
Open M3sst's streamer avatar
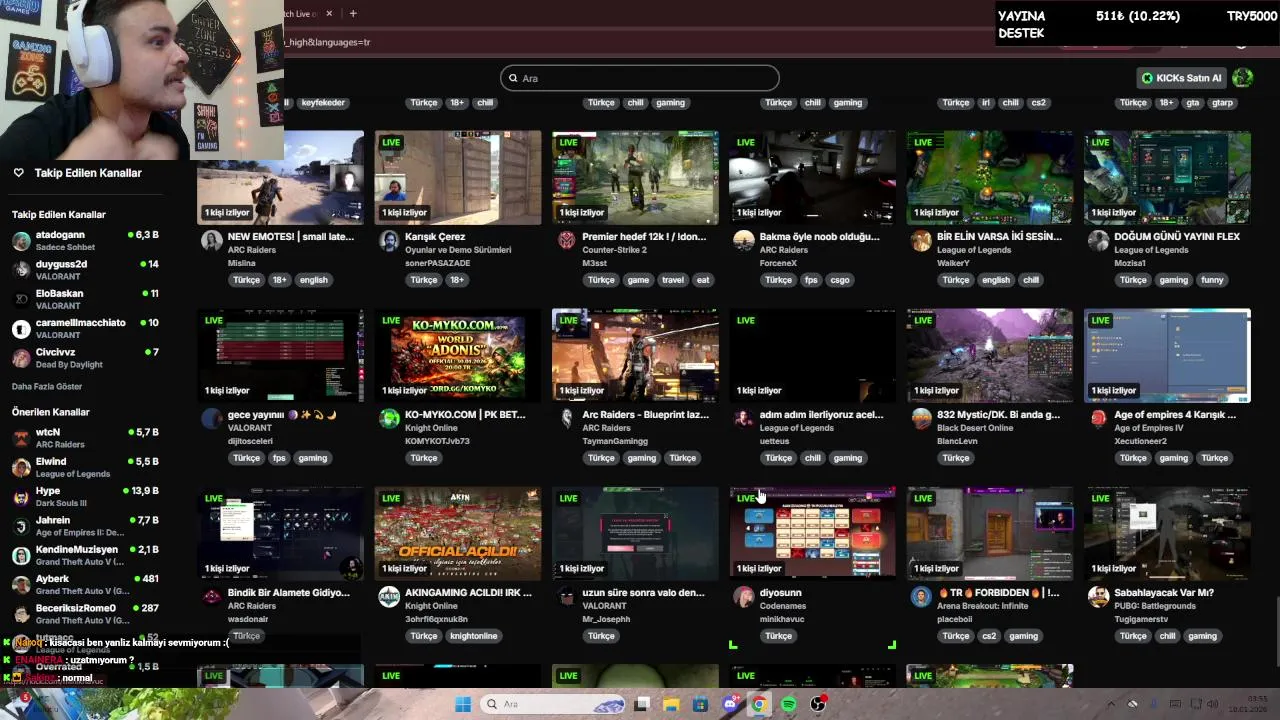[566, 241]
